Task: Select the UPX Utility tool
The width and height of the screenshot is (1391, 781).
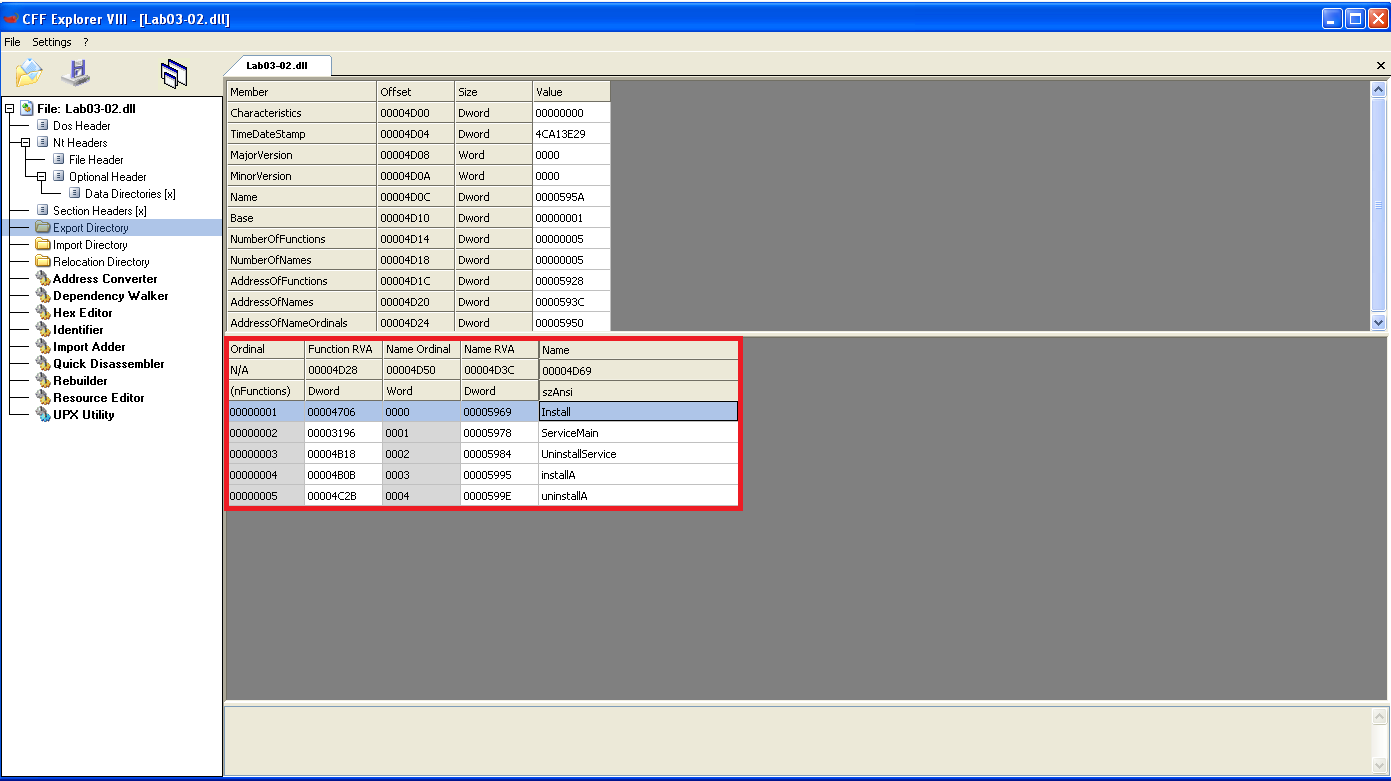Action: [83, 415]
